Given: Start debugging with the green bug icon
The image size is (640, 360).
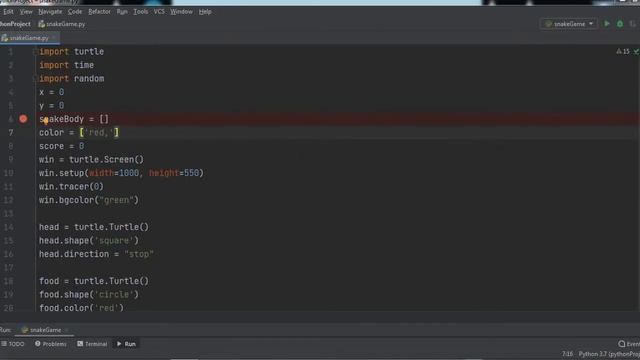Looking at the screenshot, I should [x=620, y=24].
